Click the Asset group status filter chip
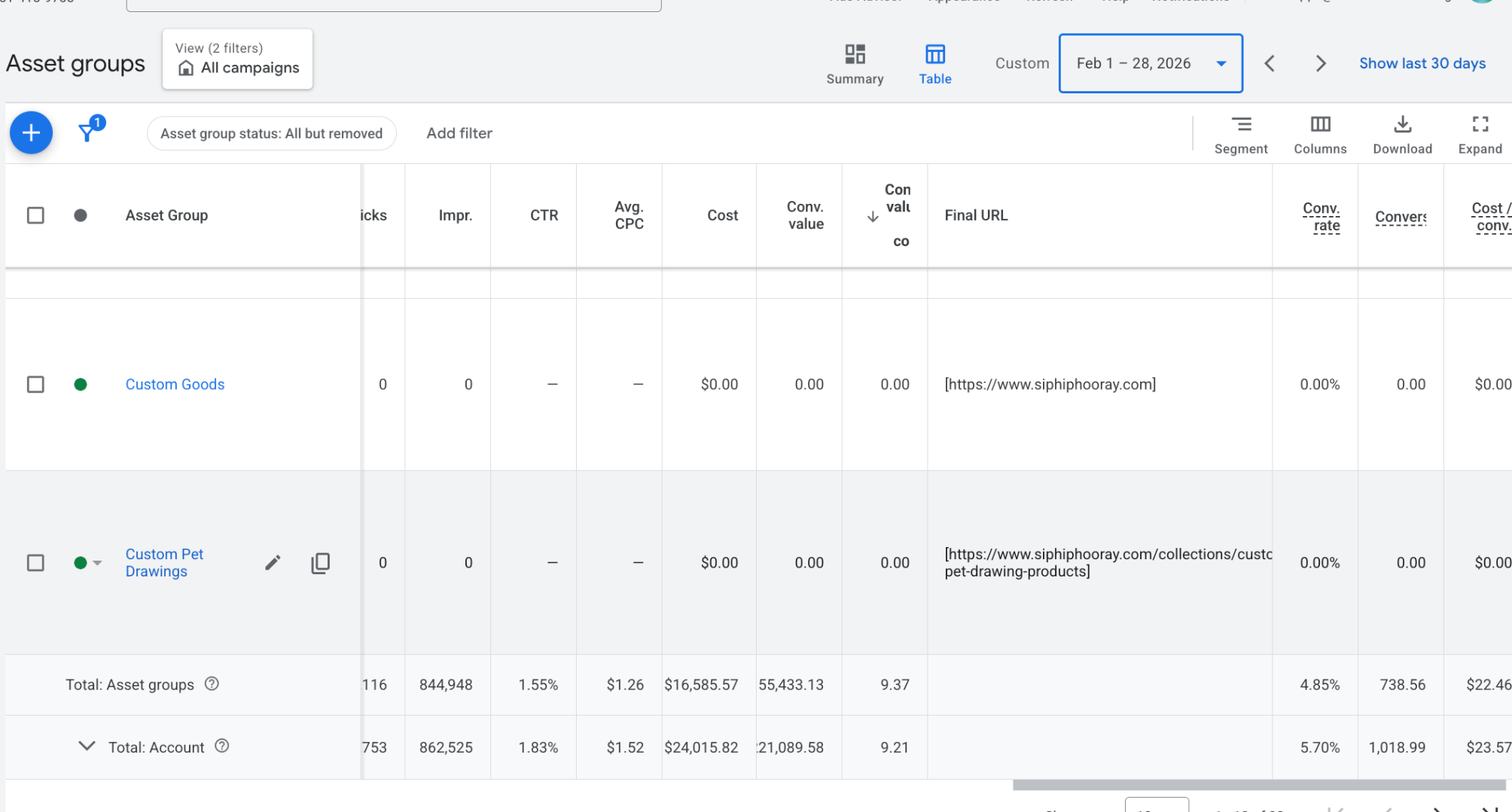The width and height of the screenshot is (1512, 812). 271,133
